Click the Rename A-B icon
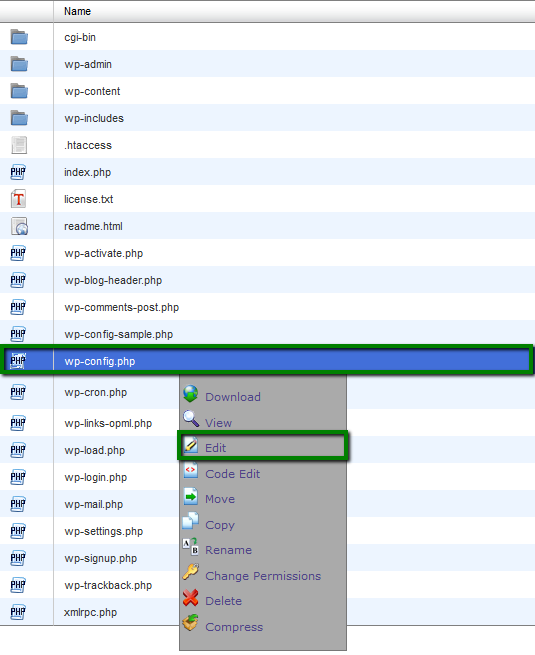 (x=190, y=547)
